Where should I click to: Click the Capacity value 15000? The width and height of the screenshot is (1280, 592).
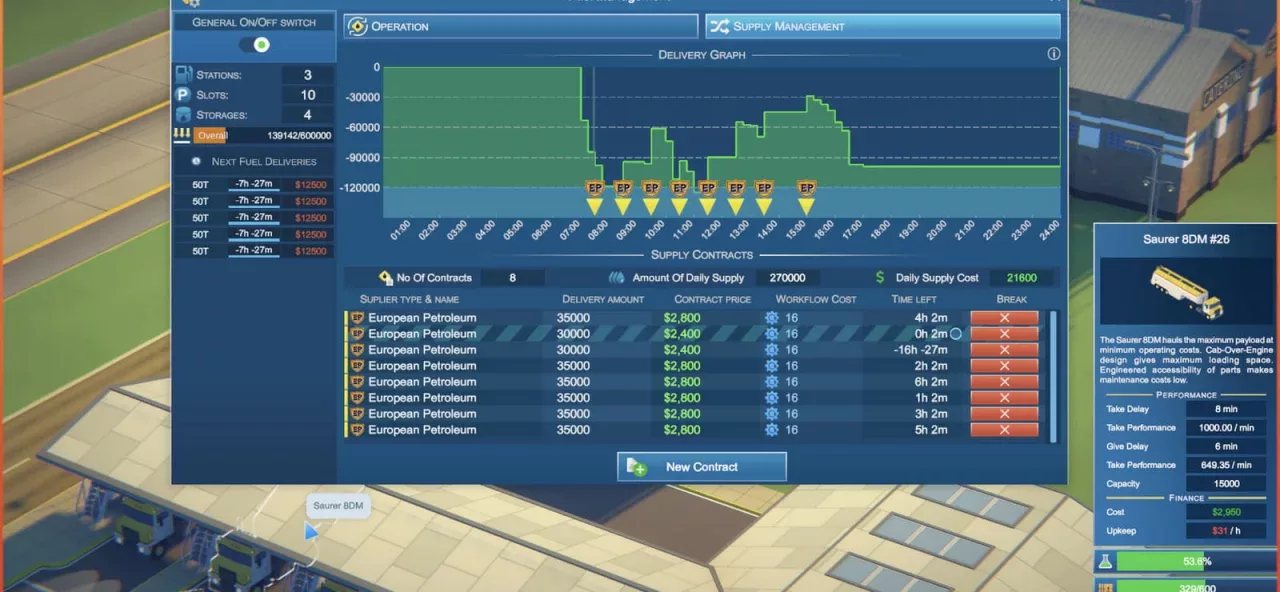1226,484
